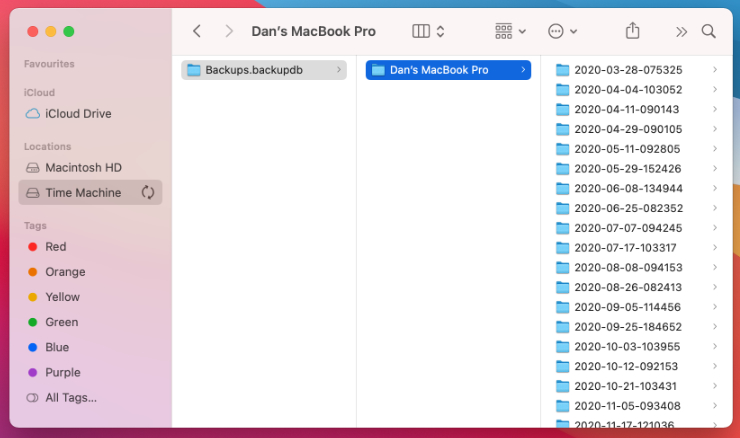This screenshot has height=438, width=740.
Task: Click the search magnifier icon
Action: click(x=708, y=32)
